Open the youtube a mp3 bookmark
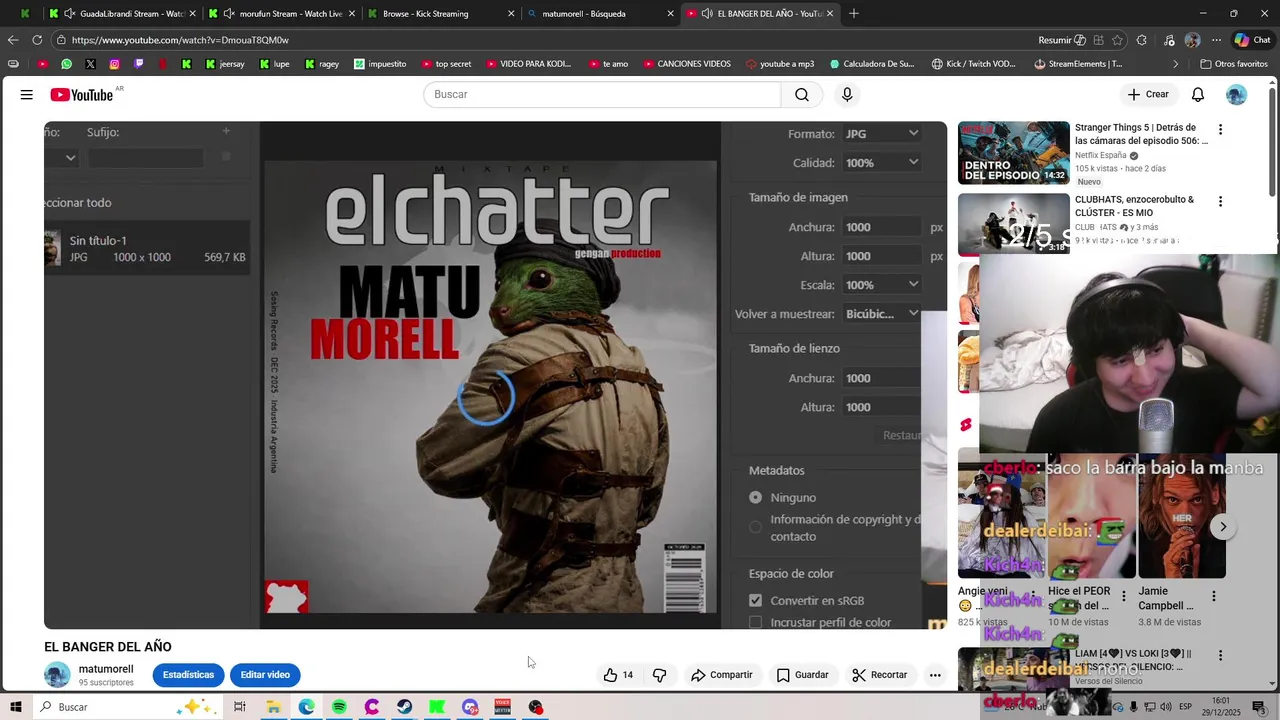Image resolution: width=1280 pixels, height=720 pixels. [779, 64]
